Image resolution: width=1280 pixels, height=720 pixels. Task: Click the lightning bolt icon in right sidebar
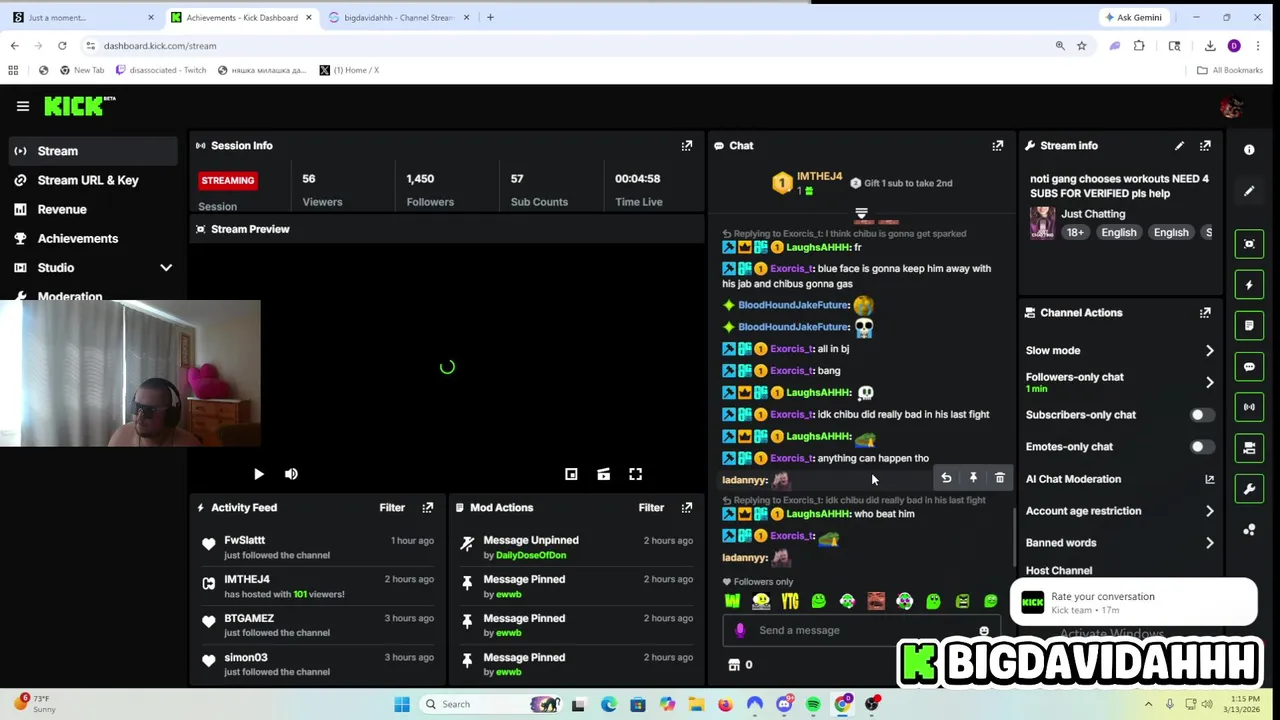(1249, 285)
